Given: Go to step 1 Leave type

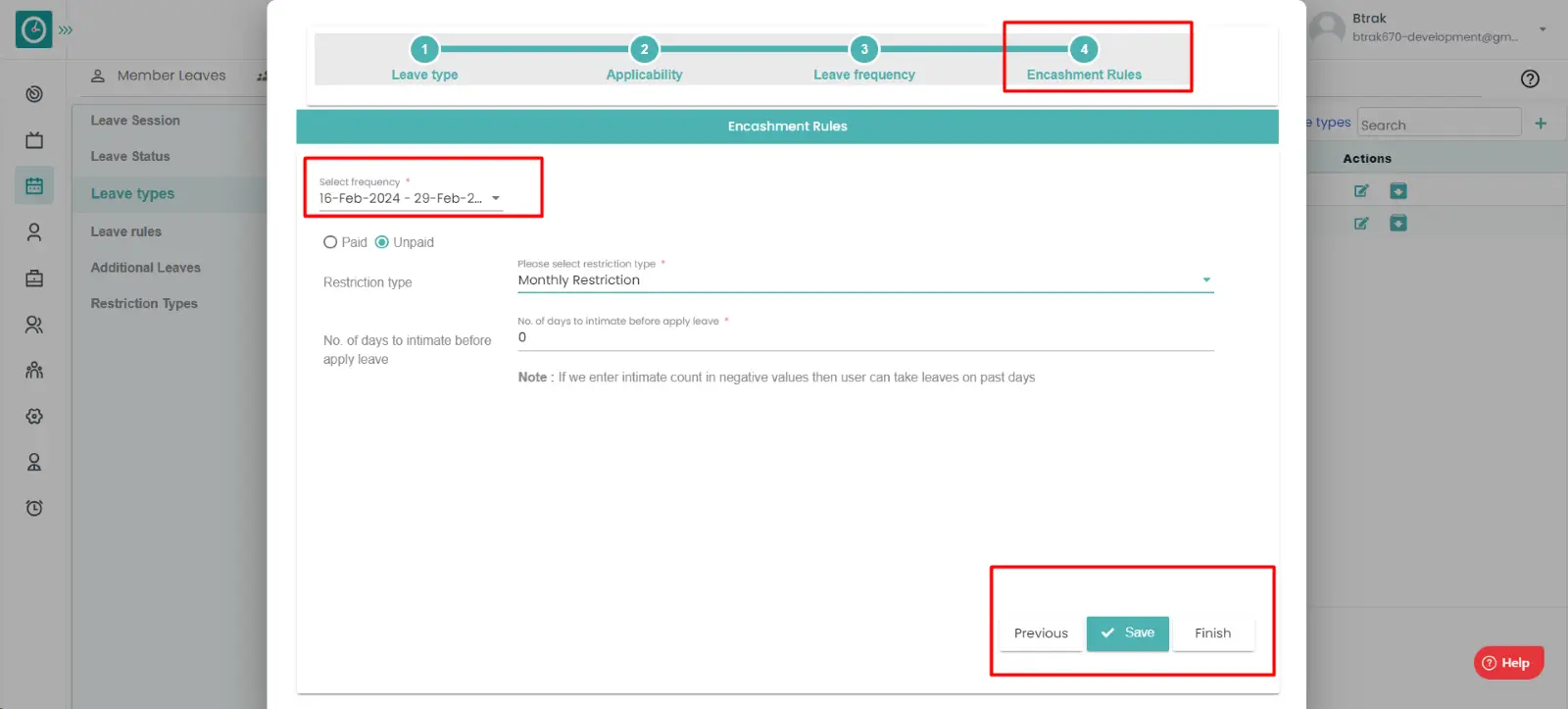Looking at the screenshot, I should point(424,50).
